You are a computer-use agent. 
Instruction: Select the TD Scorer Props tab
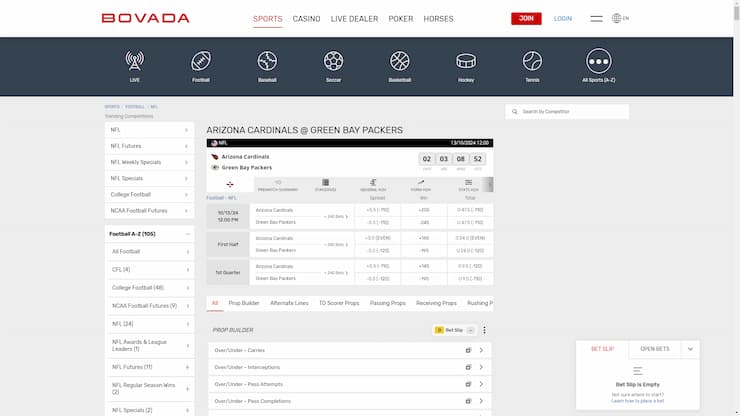(x=339, y=303)
